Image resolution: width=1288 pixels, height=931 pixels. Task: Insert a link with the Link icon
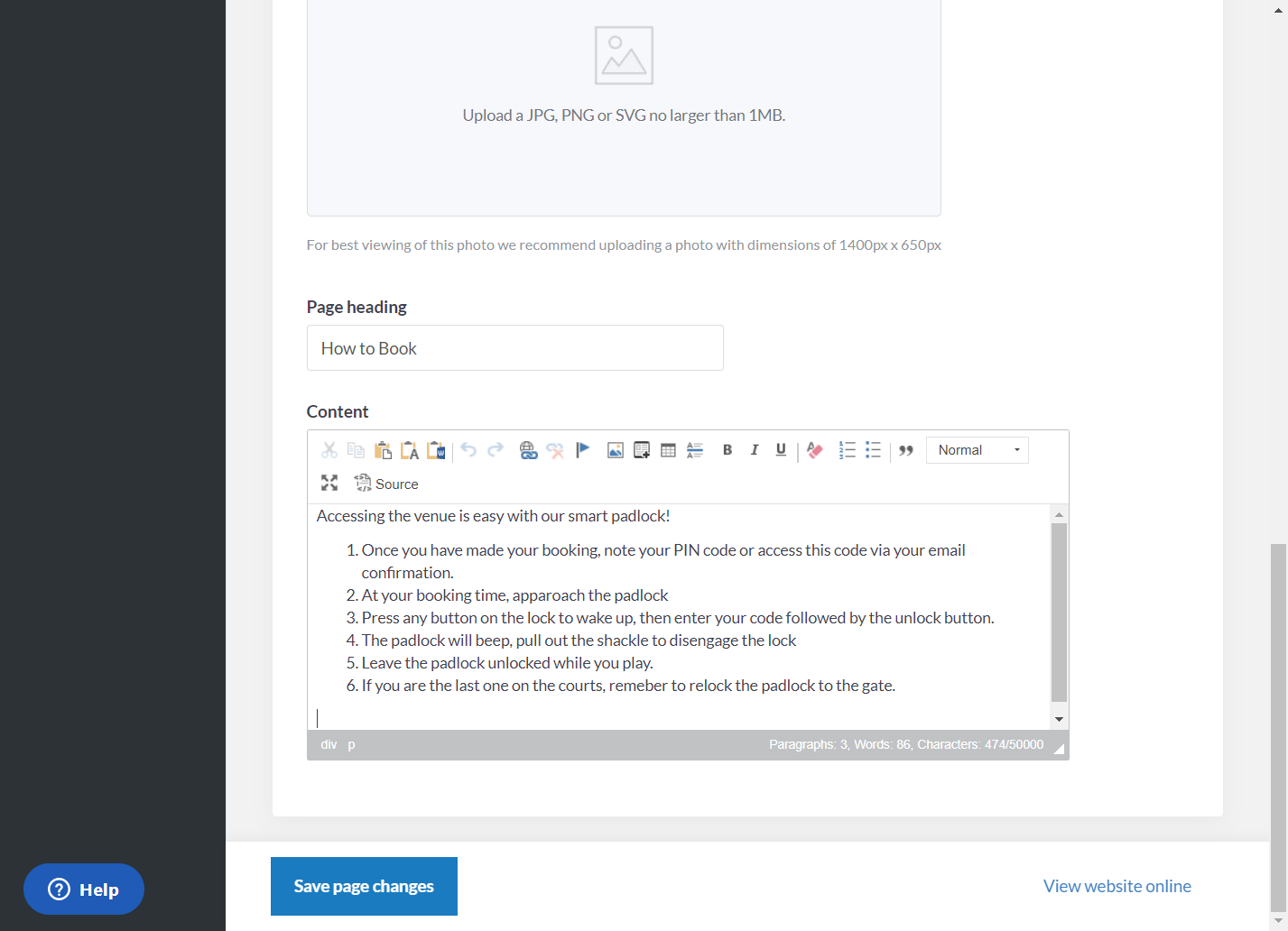(528, 450)
